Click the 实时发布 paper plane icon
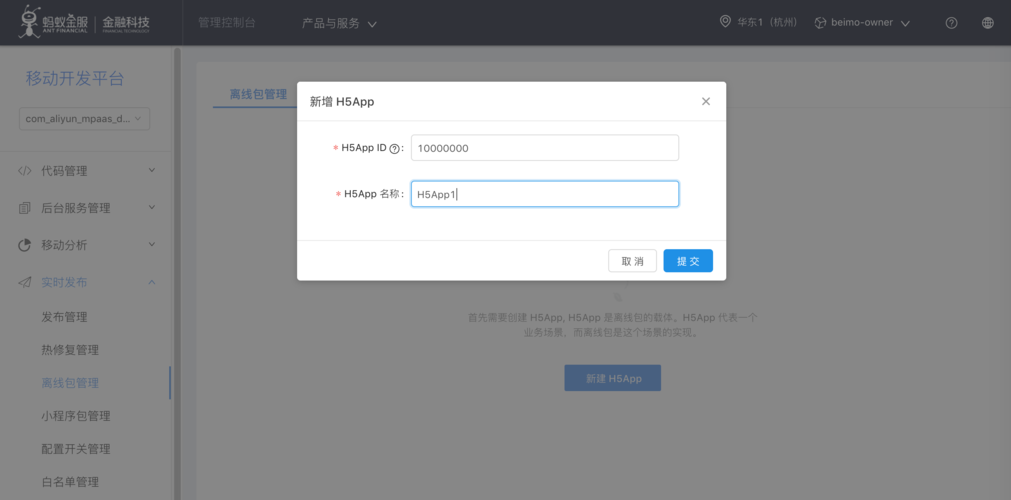This screenshot has width=1011, height=500. point(25,282)
